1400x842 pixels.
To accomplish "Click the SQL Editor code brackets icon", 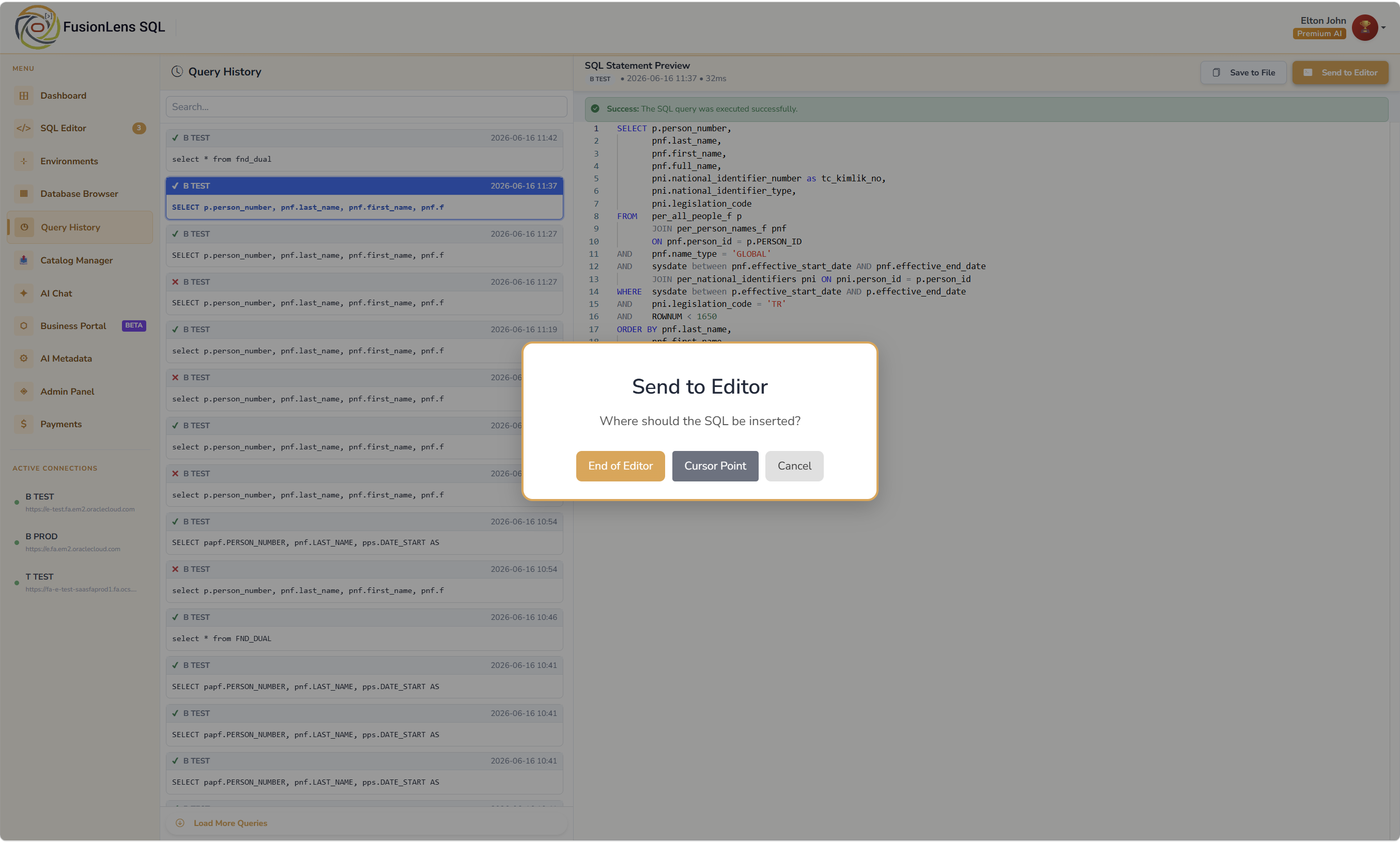I will pyautogui.click(x=24, y=128).
